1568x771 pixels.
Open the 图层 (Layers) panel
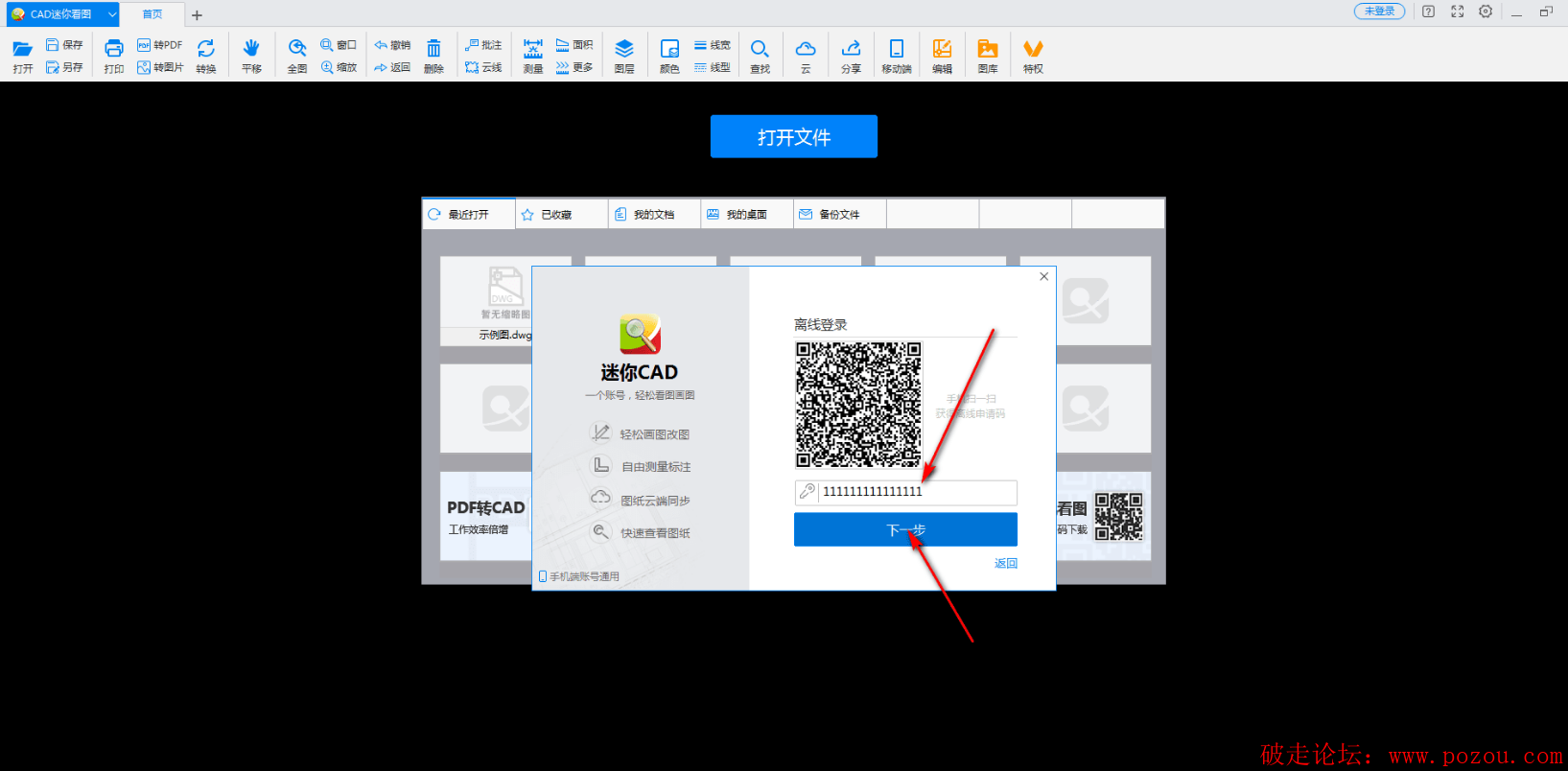pyautogui.click(x=624, y=56)
